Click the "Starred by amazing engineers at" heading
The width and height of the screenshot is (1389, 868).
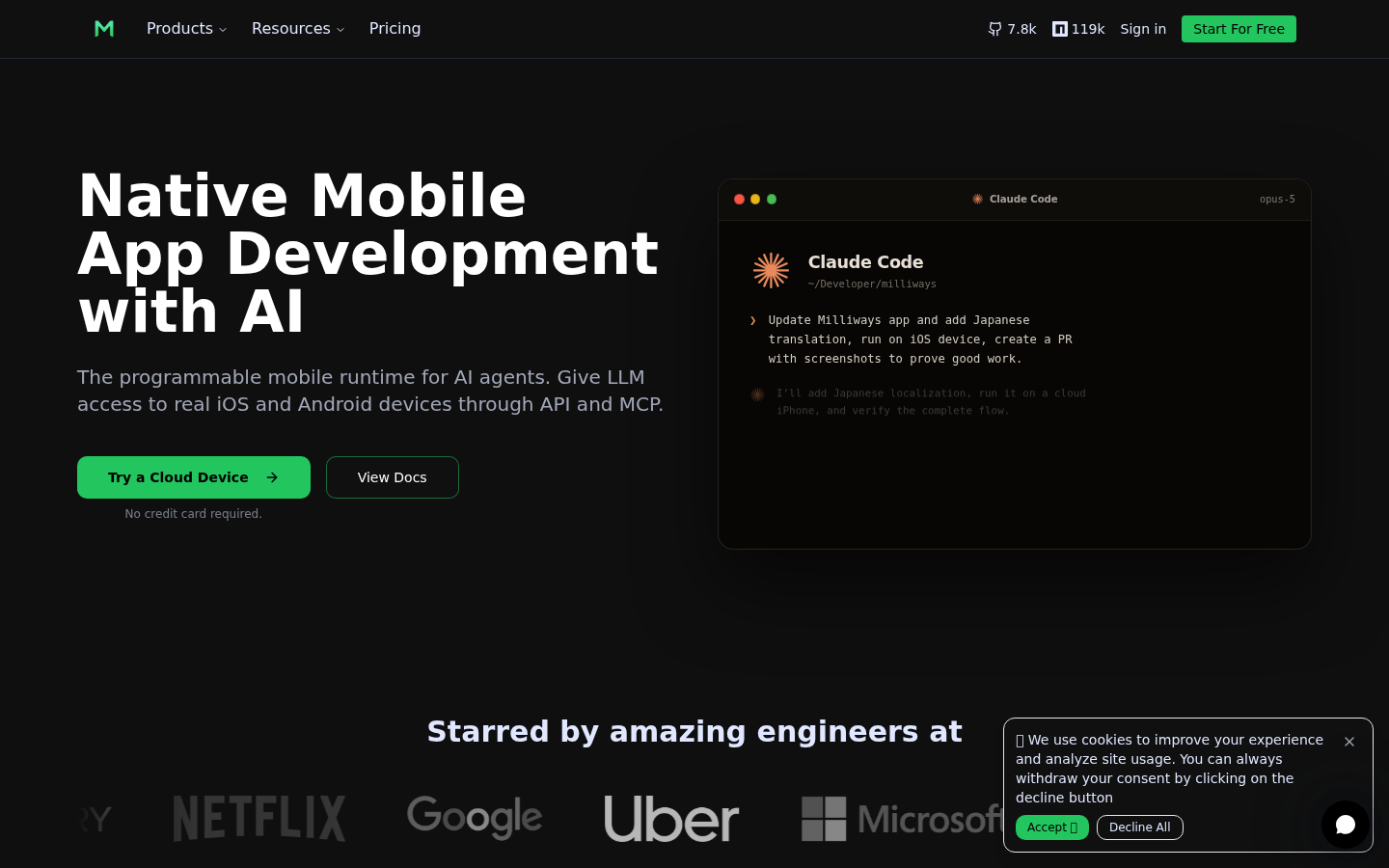pyautogui.click(x=694, y=732)
